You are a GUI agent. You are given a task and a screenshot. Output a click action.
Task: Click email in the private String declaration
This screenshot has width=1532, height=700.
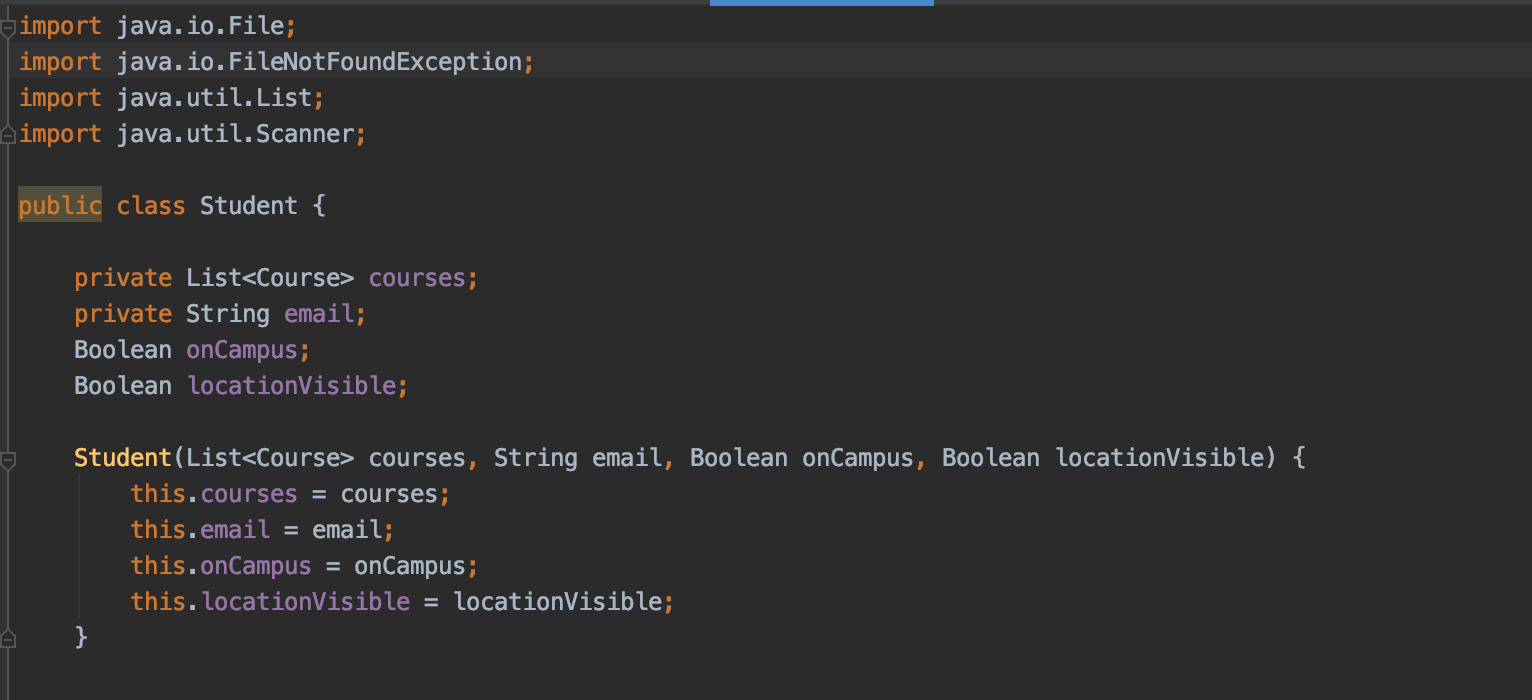pos(319,314)
